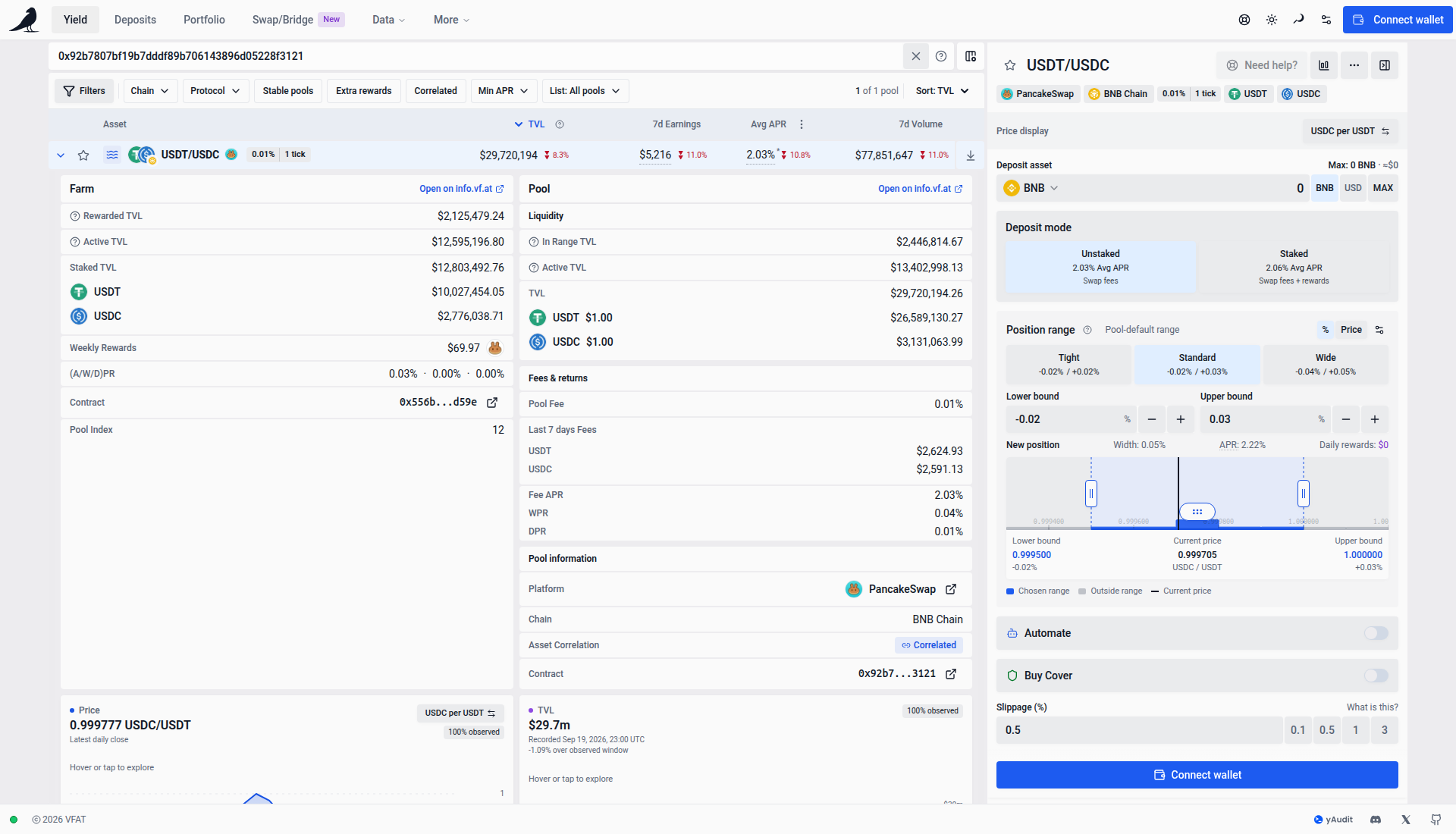
Task: Choose Wide position range preset
Action: [1326, 365]
